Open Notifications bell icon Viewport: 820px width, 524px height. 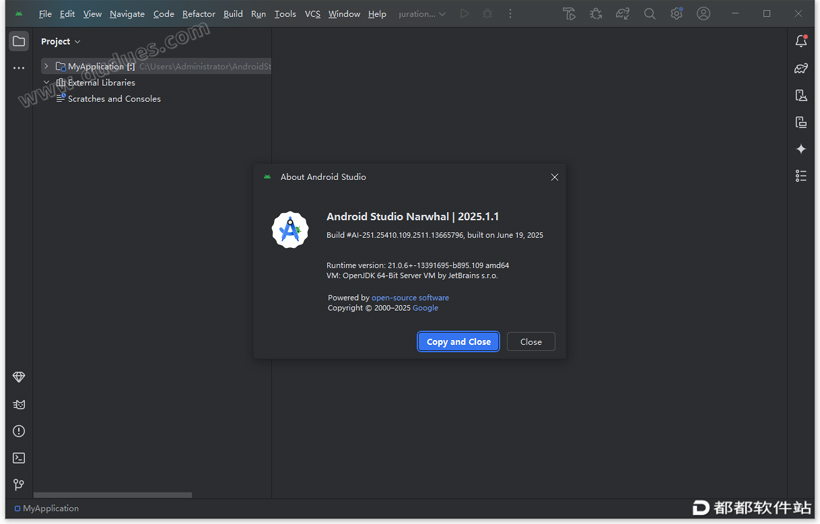pyautogui.click(x=801, y=41)
